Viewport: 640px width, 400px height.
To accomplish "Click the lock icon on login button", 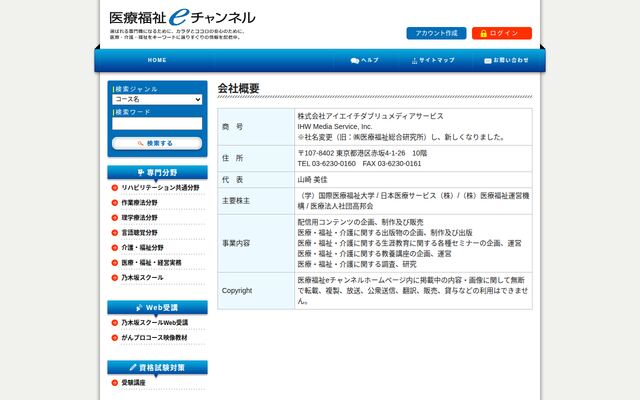I will pos(483,33).
